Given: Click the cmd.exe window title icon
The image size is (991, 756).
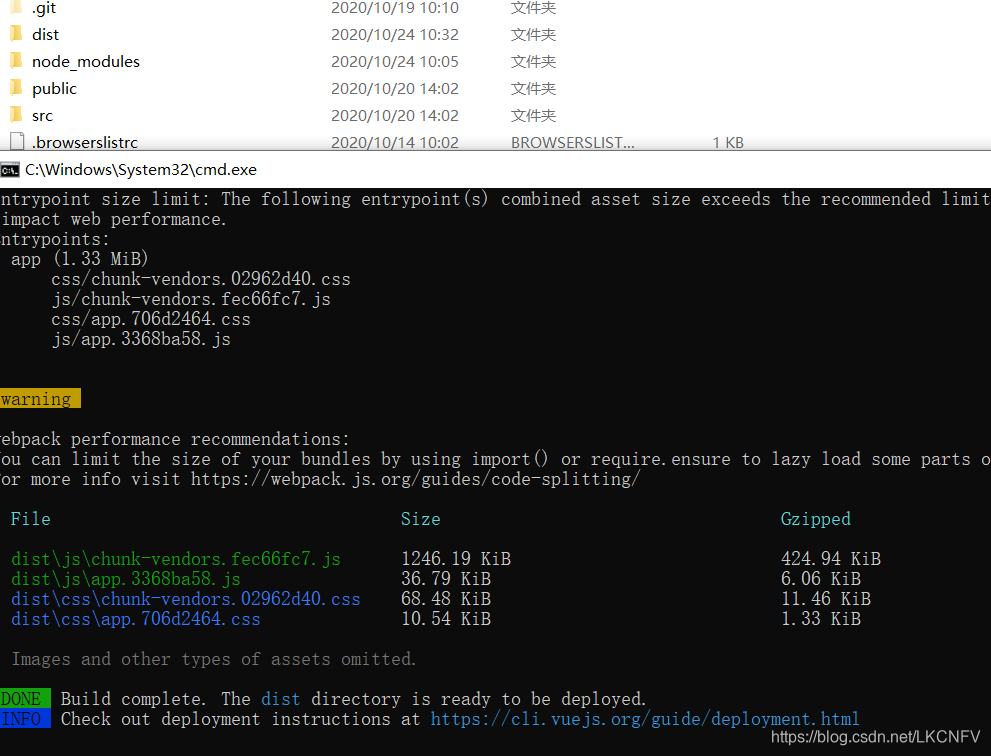Looking at the screenshot, I should coord(10,170).
